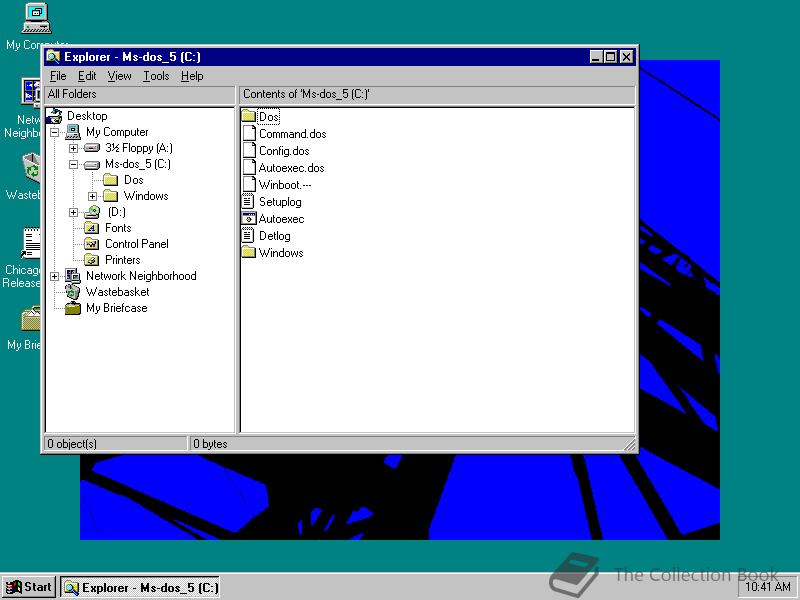Select the Command.dos file icon
Image resolution: width=800 pixels, height=600 pixels.
coord(248,133)
